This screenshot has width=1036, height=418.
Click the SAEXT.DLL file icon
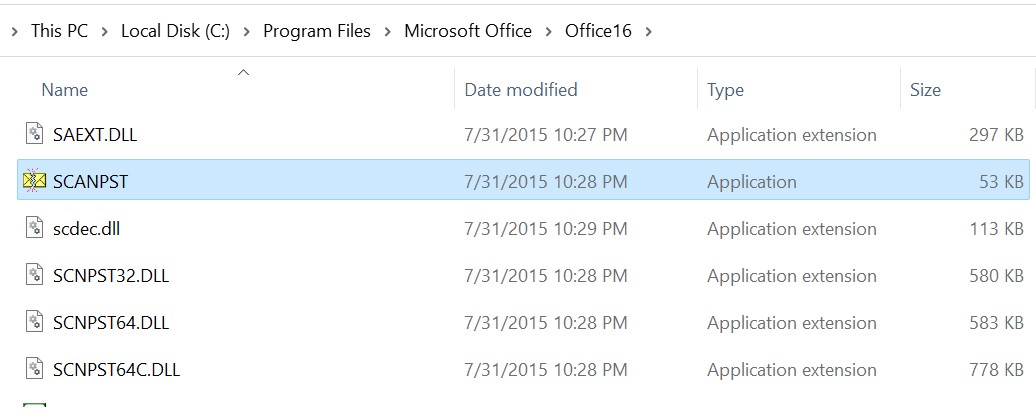pos(34,134)
